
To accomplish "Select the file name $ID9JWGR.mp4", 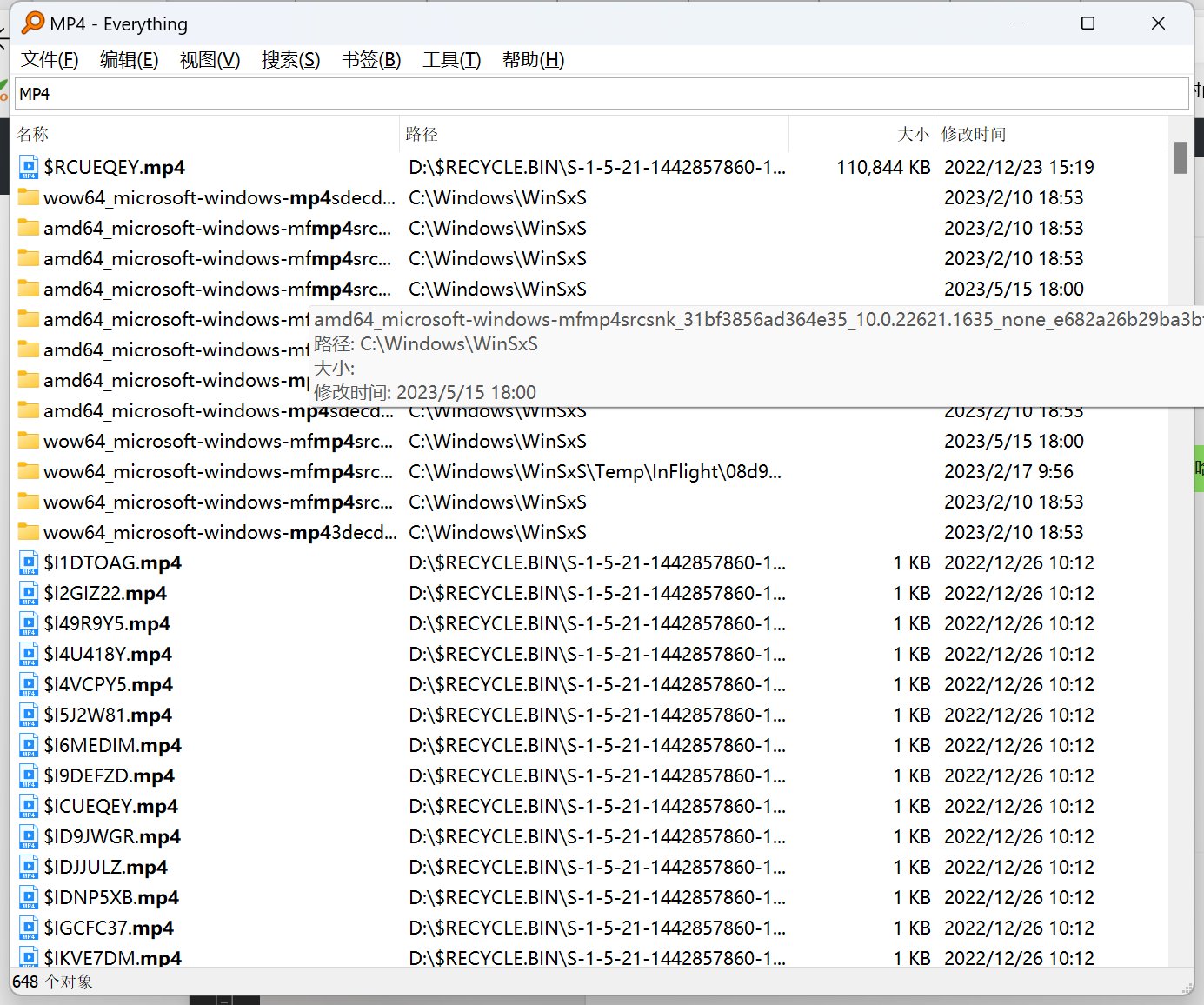I will [112, 836].
